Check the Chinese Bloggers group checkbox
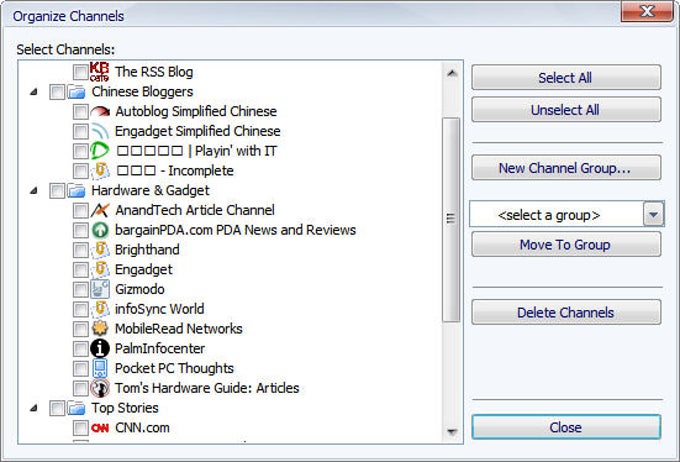The width and height of the screenshot is (680, 462). (57, 92)
